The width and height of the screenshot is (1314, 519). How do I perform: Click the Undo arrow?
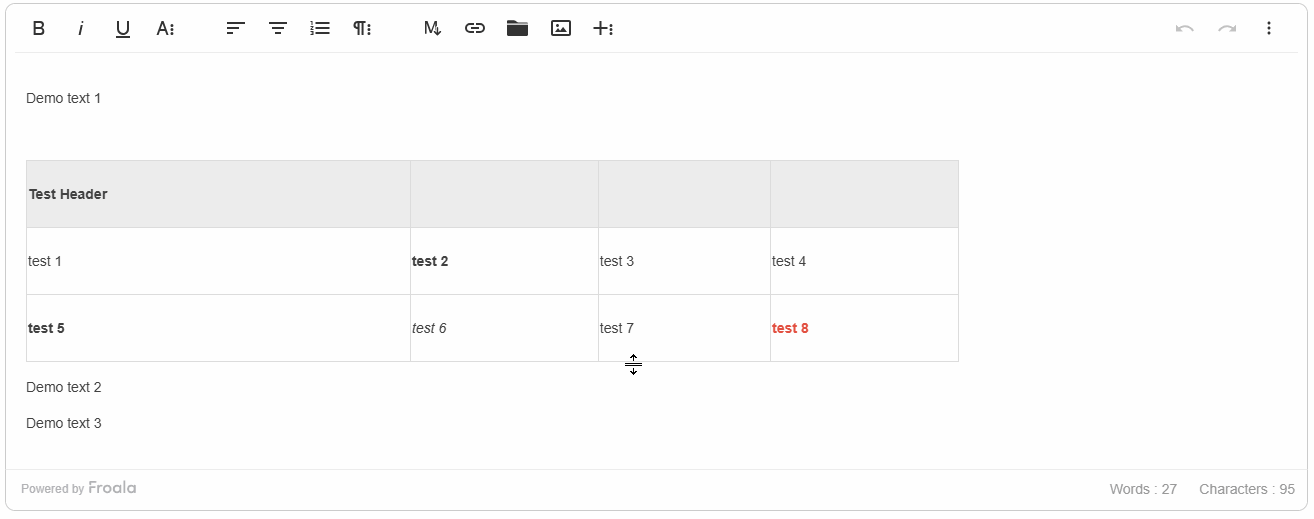[1185, 28]
